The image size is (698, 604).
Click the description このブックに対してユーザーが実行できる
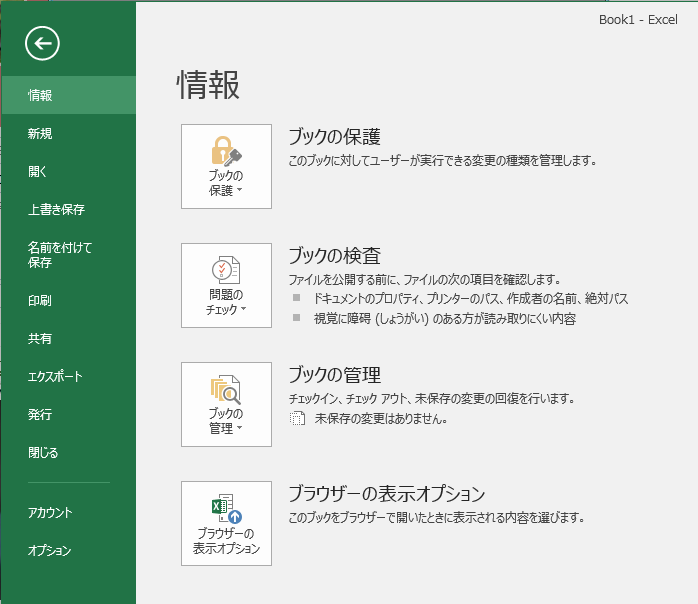tap(442, 160)
